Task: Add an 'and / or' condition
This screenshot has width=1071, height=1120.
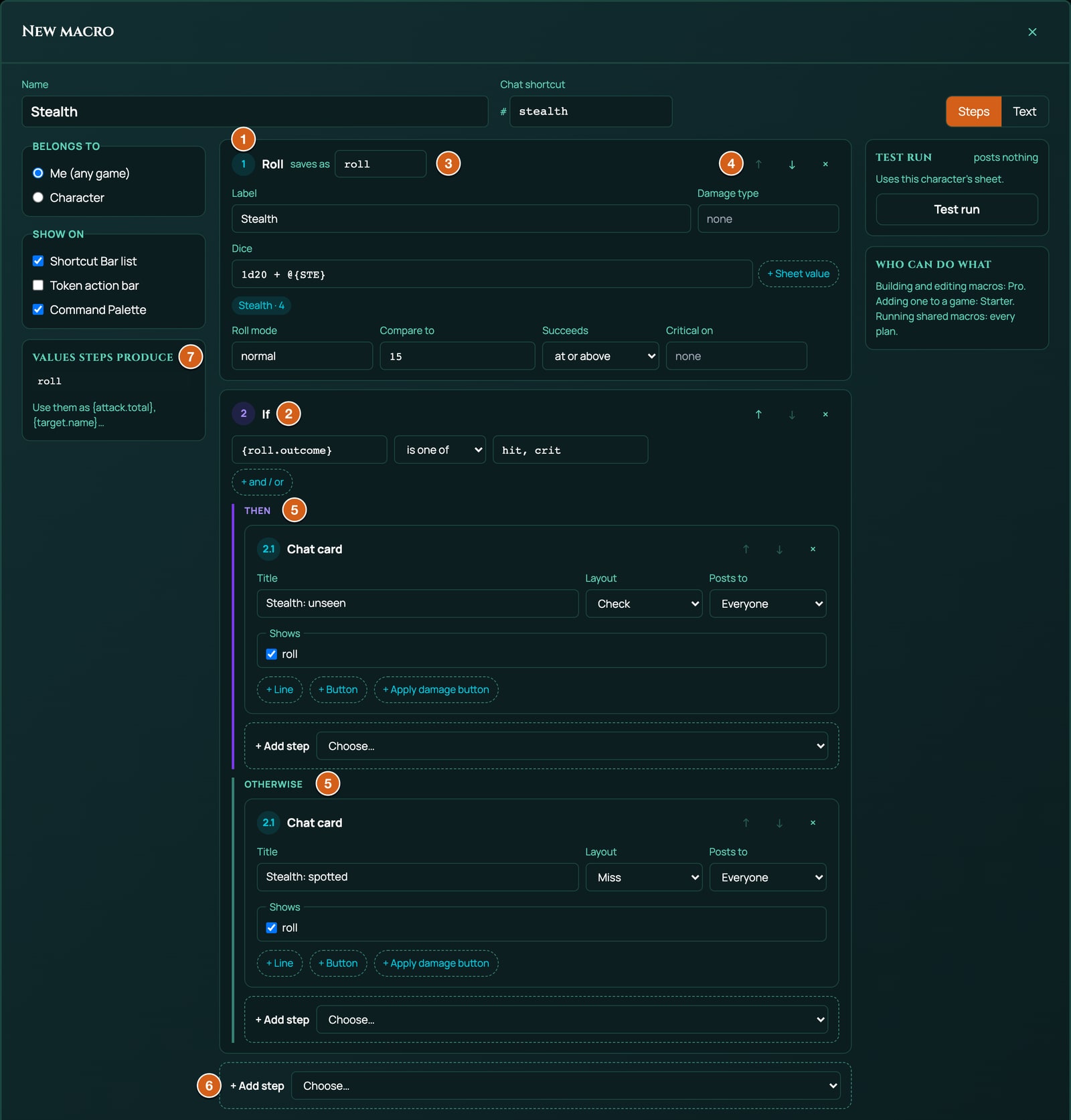Action: tap(262, 482)
